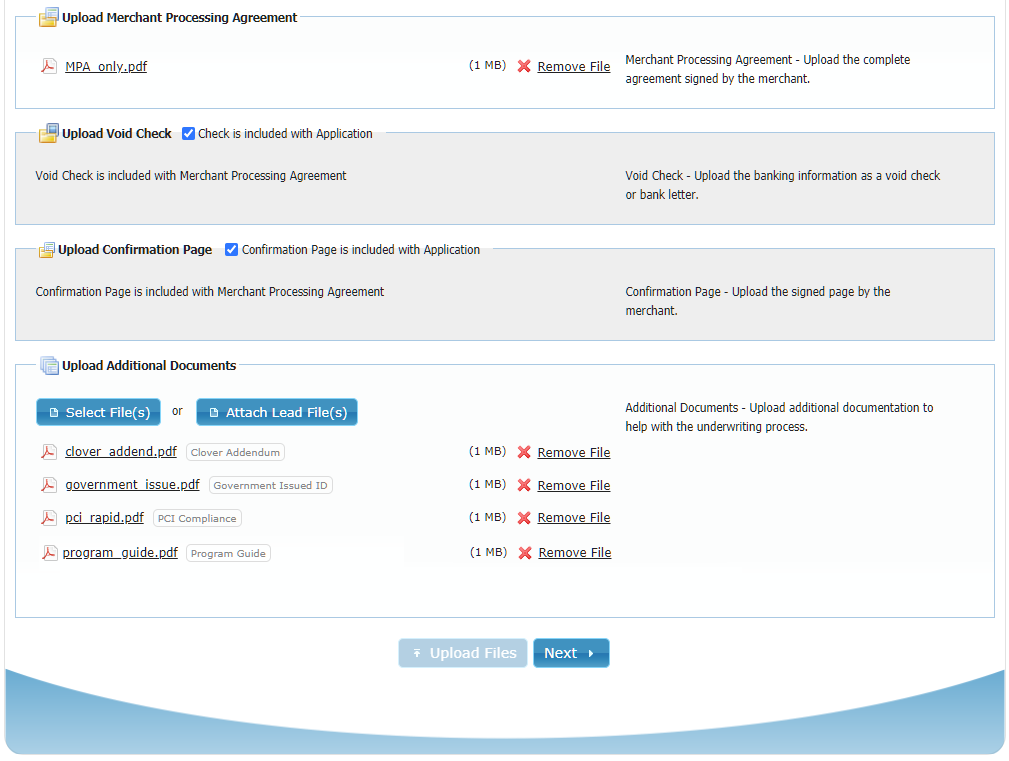Click red X icon for government_issue.pdf

click(x=524, y=485)
